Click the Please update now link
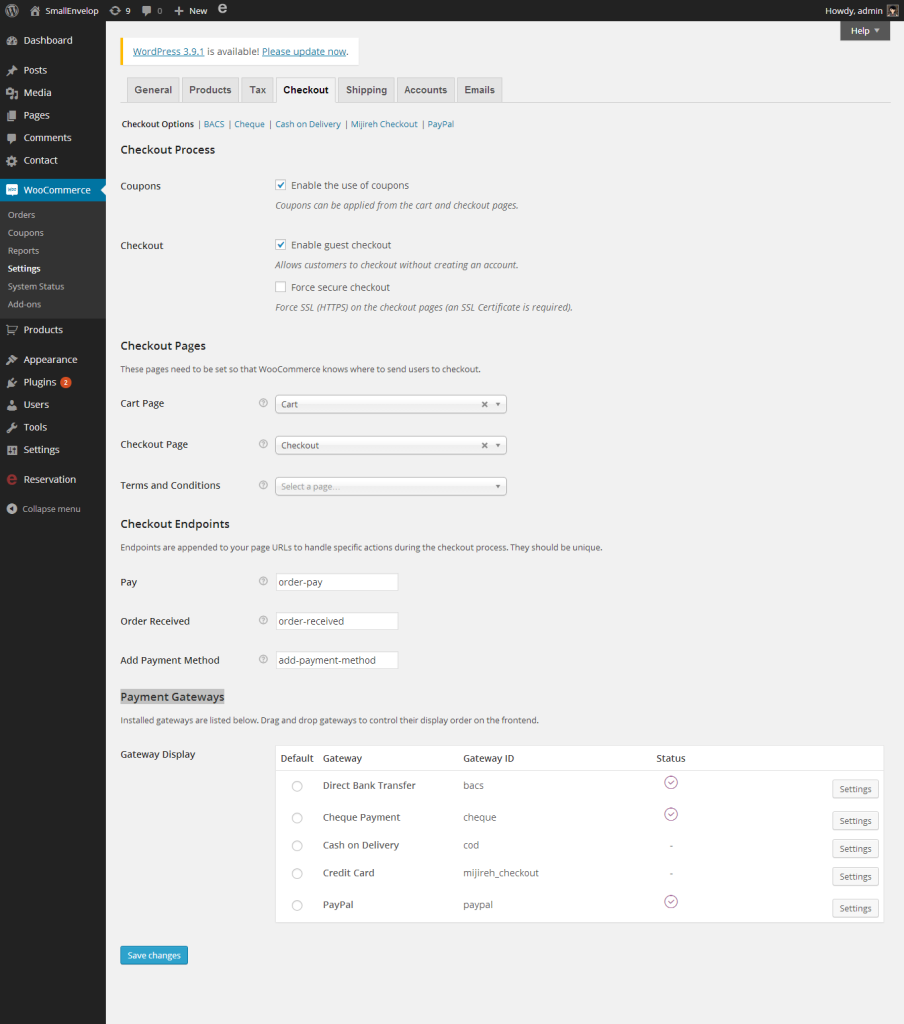Screen dimensions: 904x1024 tap(304, 52)
